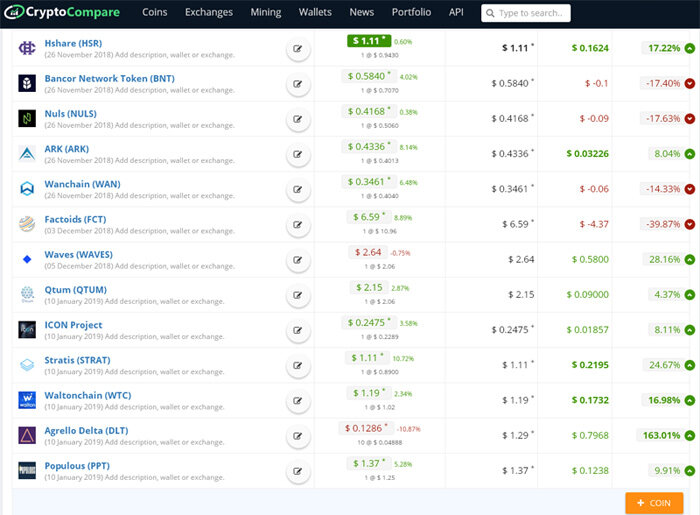Click the Populous coin logo icon
This screenshot has width=700, height=515.
pyautogui.click(x=27, y=470)
